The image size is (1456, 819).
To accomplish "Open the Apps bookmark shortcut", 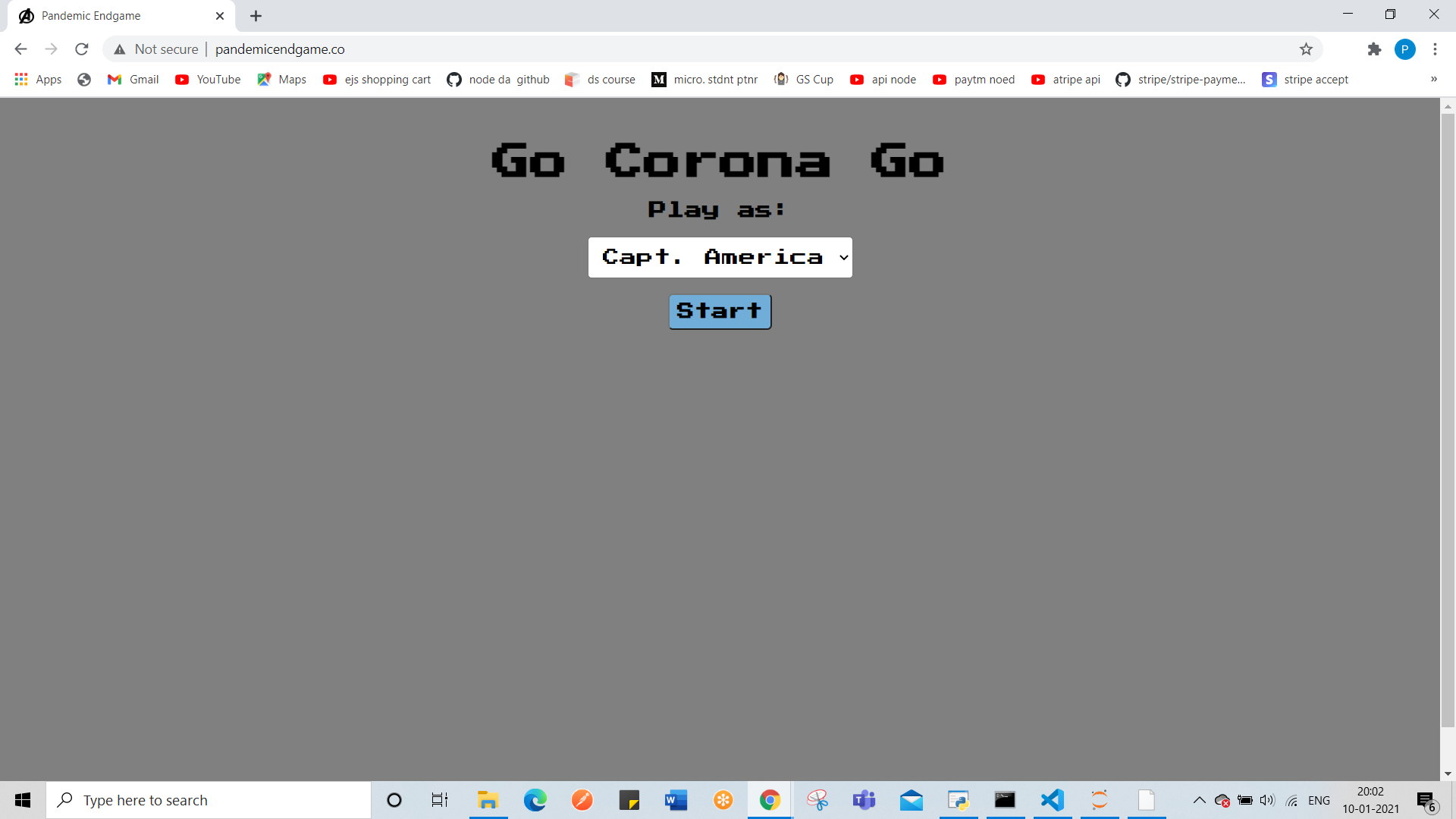I will pos(38,80).
